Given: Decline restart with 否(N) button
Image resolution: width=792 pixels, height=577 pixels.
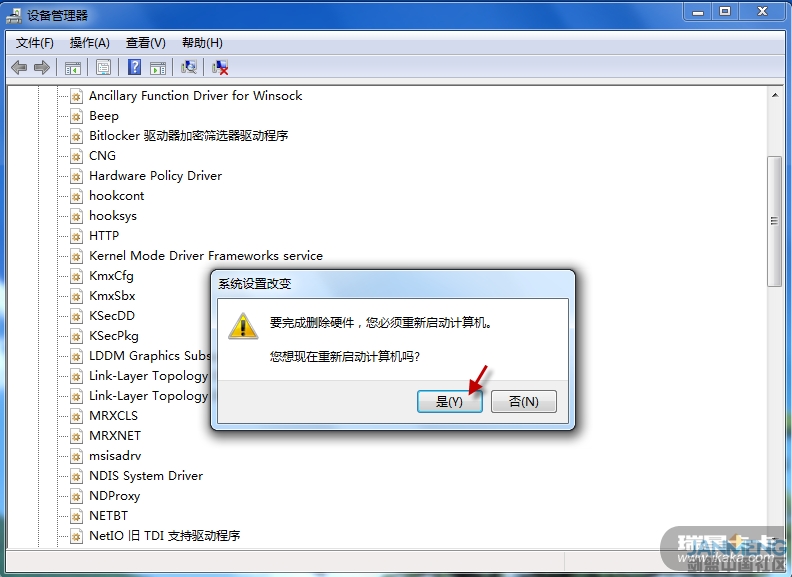Looking at the screenshot, I should point(524,402).
